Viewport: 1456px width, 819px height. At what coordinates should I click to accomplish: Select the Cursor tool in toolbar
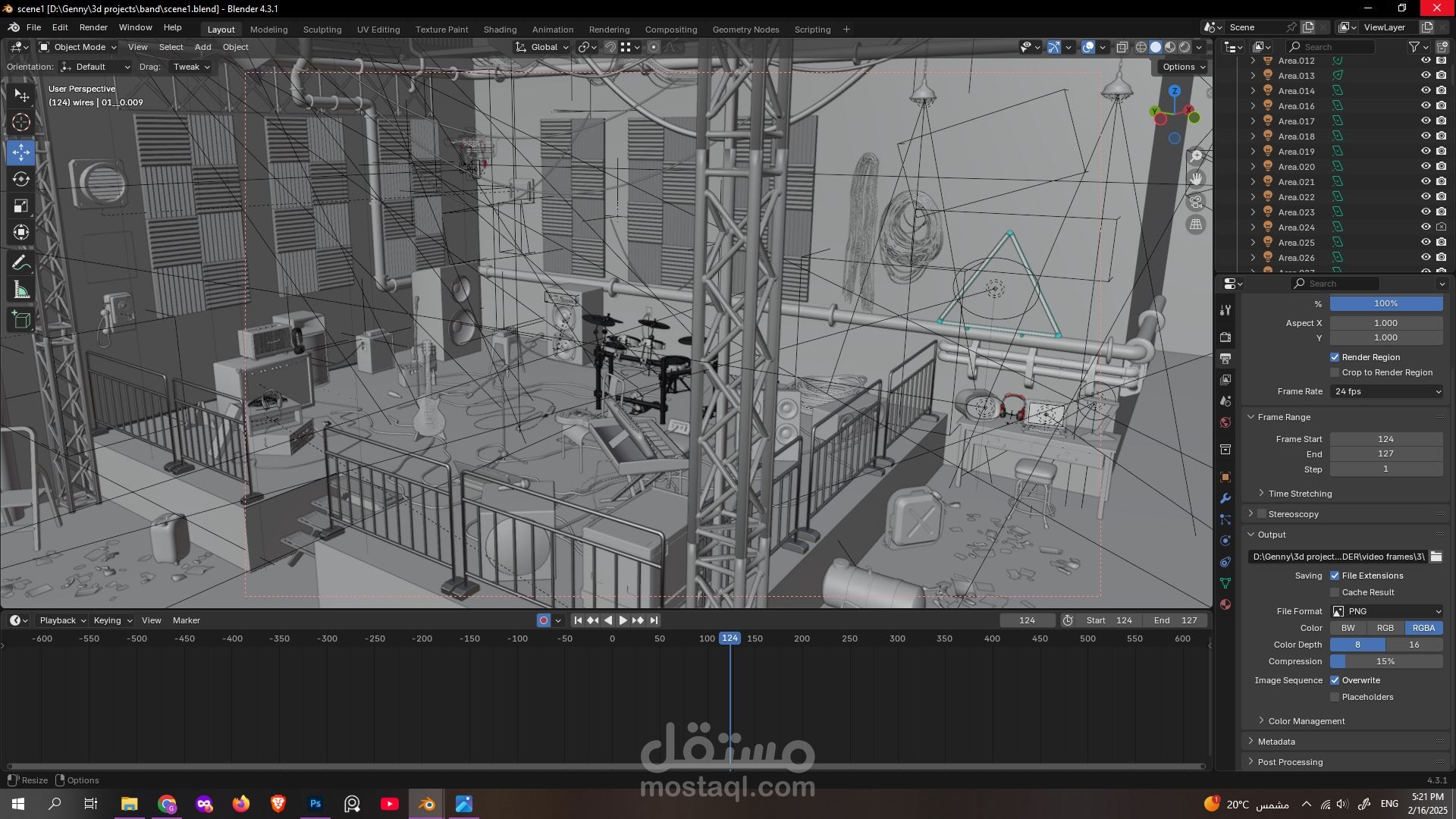(x=21, y=122)
